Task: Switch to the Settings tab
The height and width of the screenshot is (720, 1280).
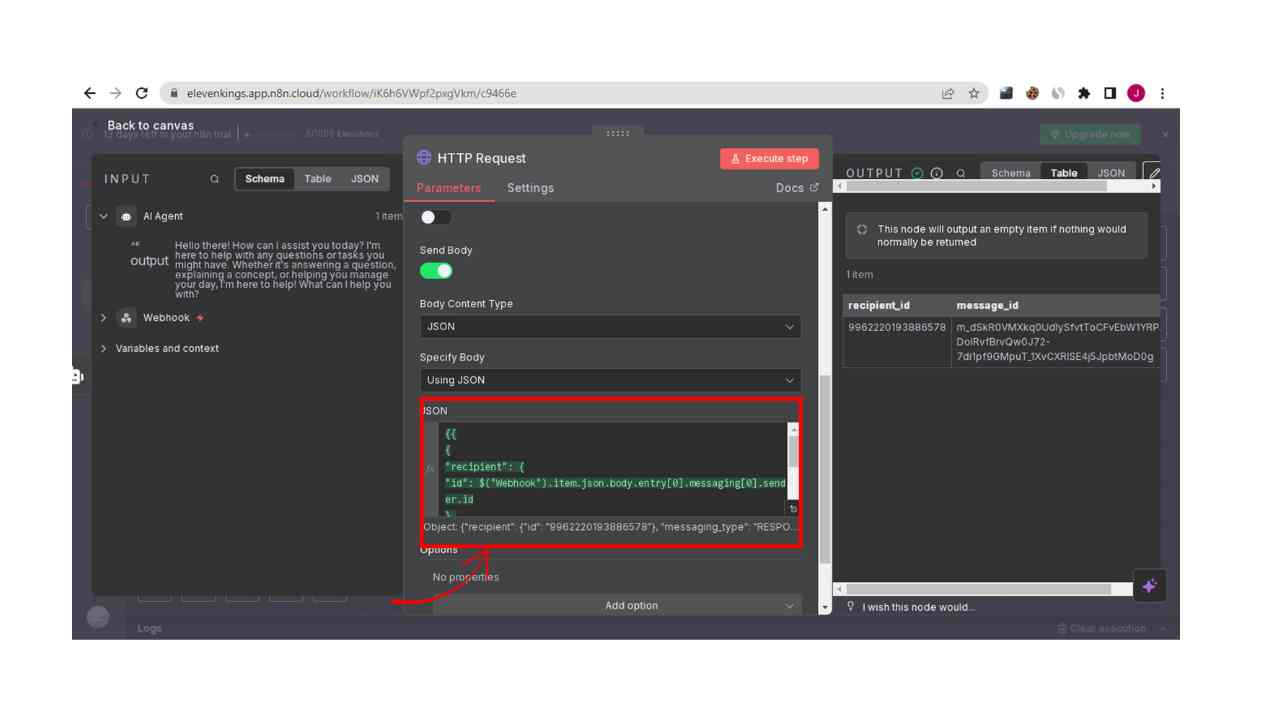Action: point(530,188)
